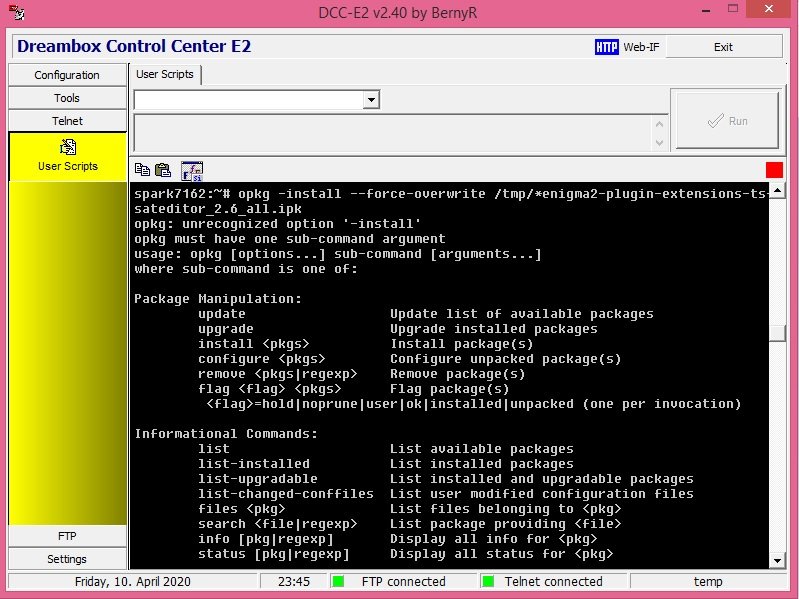Click the Web-IF link label

coord(641,47)
